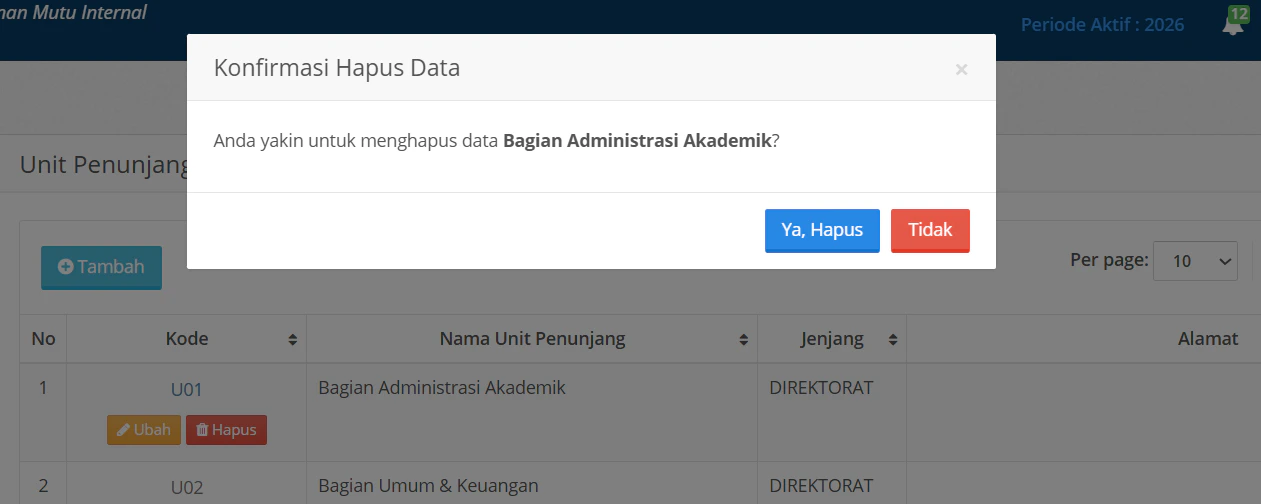This screenshot has height=504, width=1261.
Task: Click the Alamat column header
Action: pos(1208,339)
